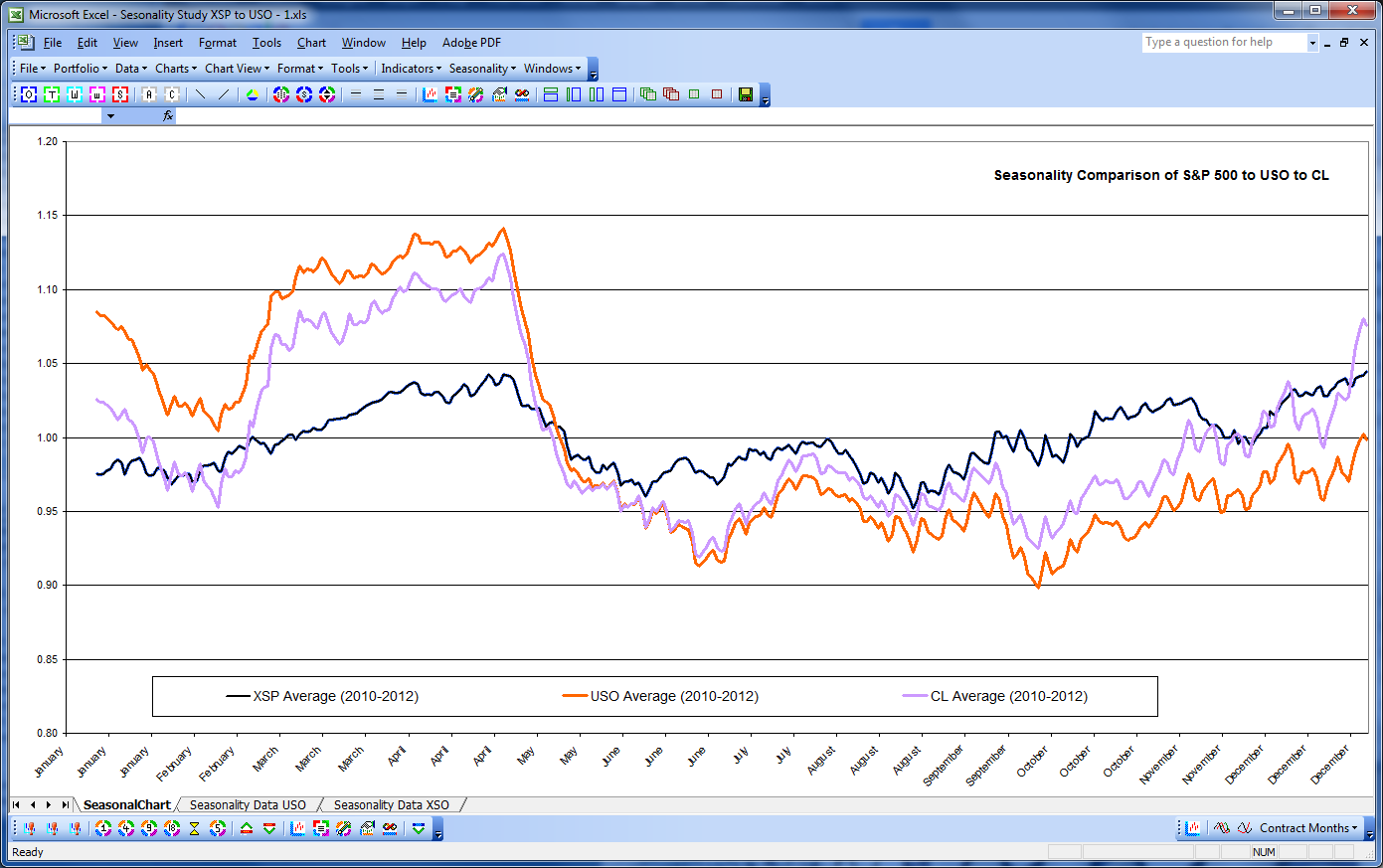Switch to Seasonality Data XSO sheet tab
The height and width of the screenshot is (868, 1383).
click(391, 805)
